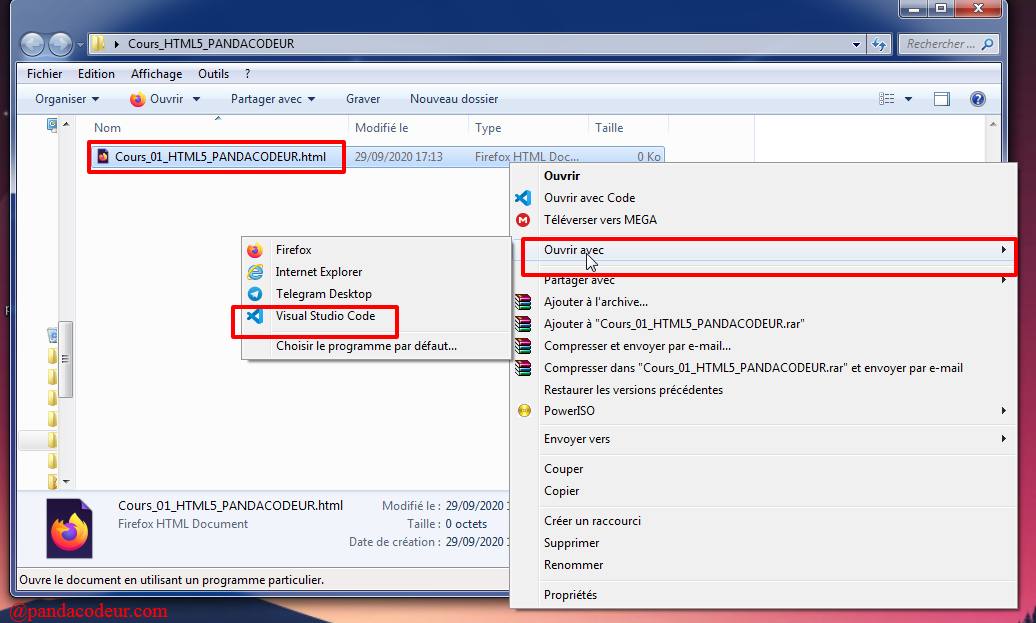Click WinRAR icon beside Ajouter à l'archive
The width and height of the screenshot is (1036, 623).
tap(523, 302)
